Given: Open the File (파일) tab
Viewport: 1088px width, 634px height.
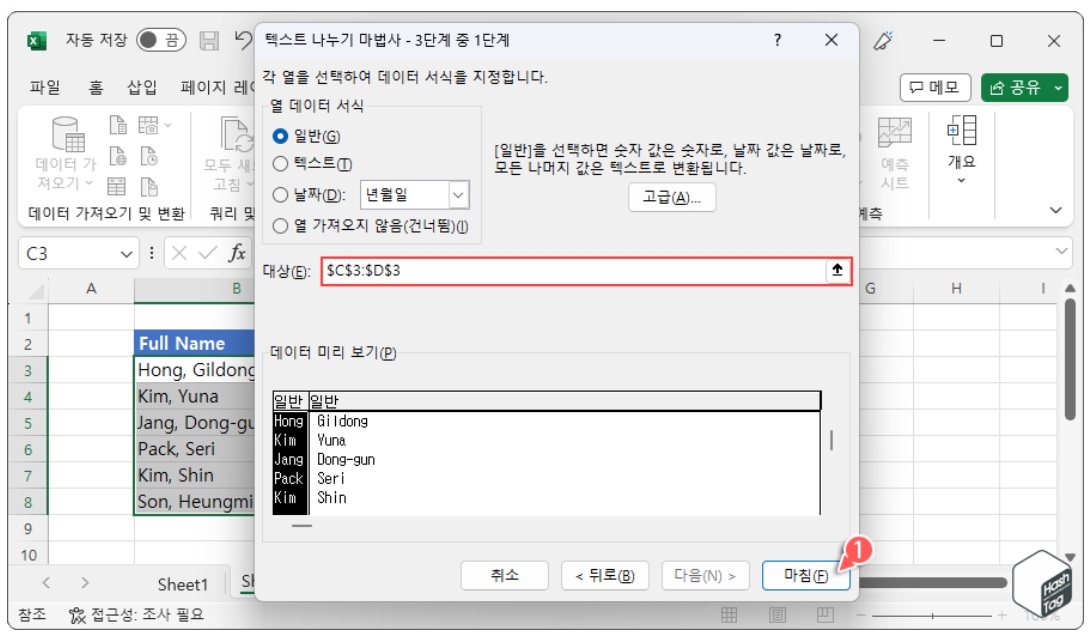Looking at the screenshot, I should click(x=45, y=87).
